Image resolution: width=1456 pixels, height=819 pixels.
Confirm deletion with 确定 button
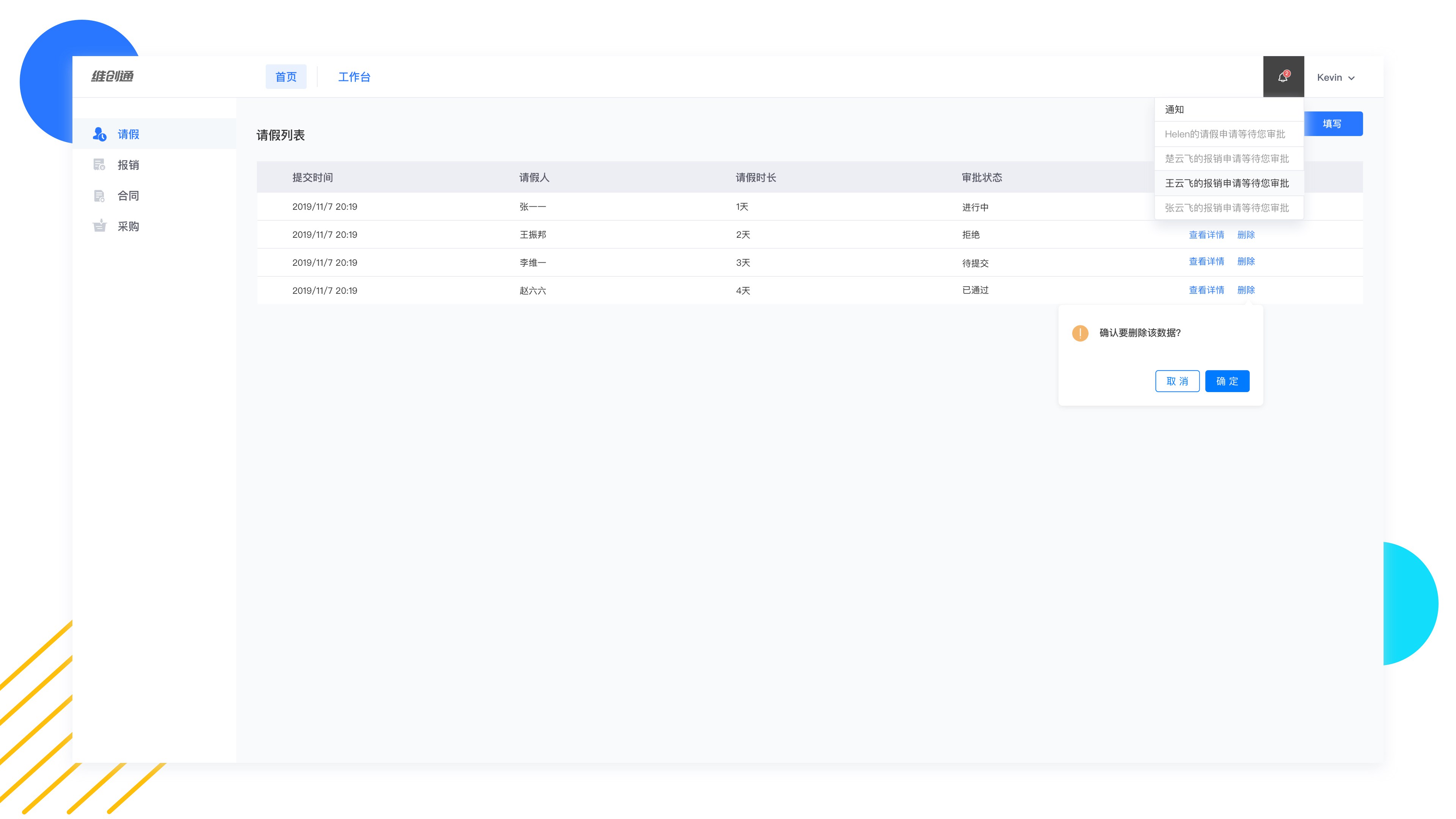1227,381
